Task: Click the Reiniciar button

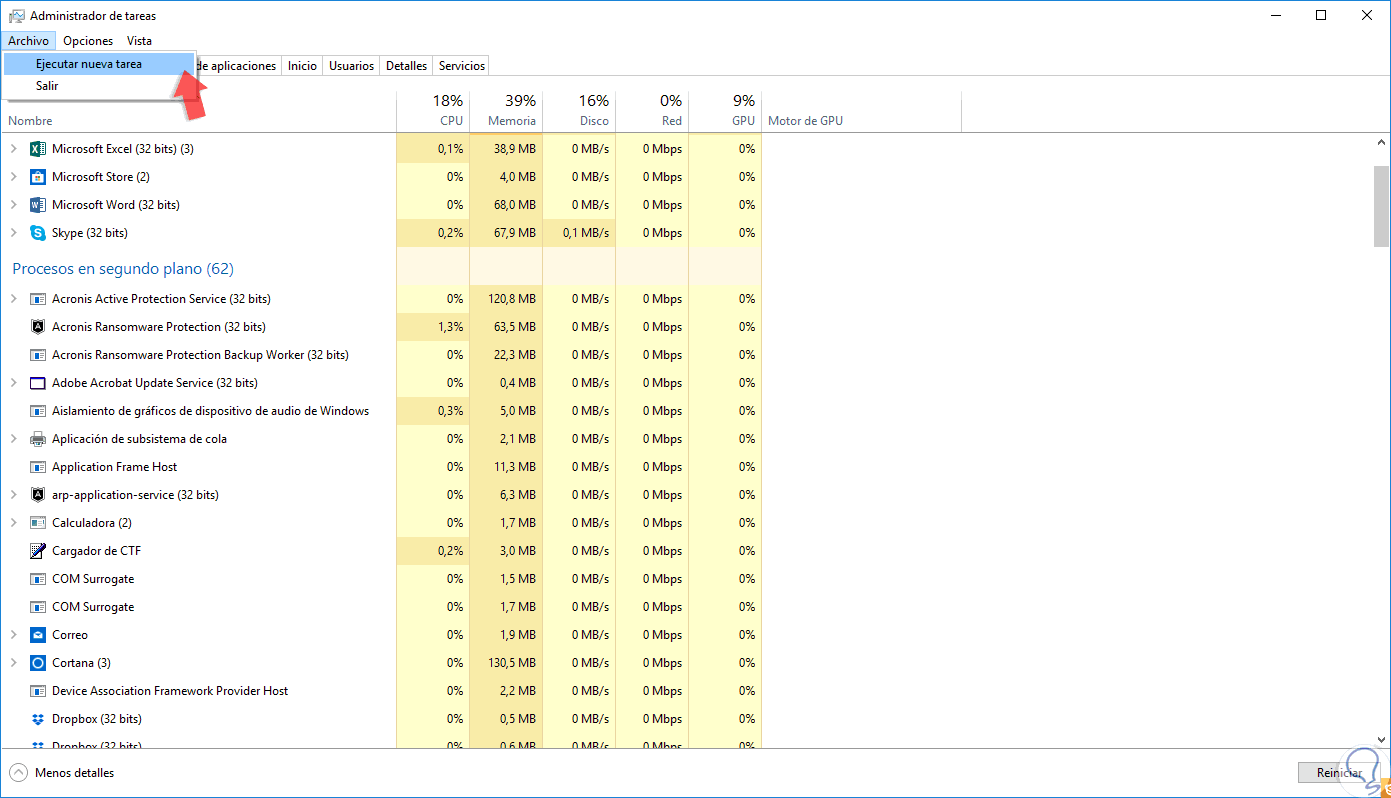Action: tap(1340, 772)
